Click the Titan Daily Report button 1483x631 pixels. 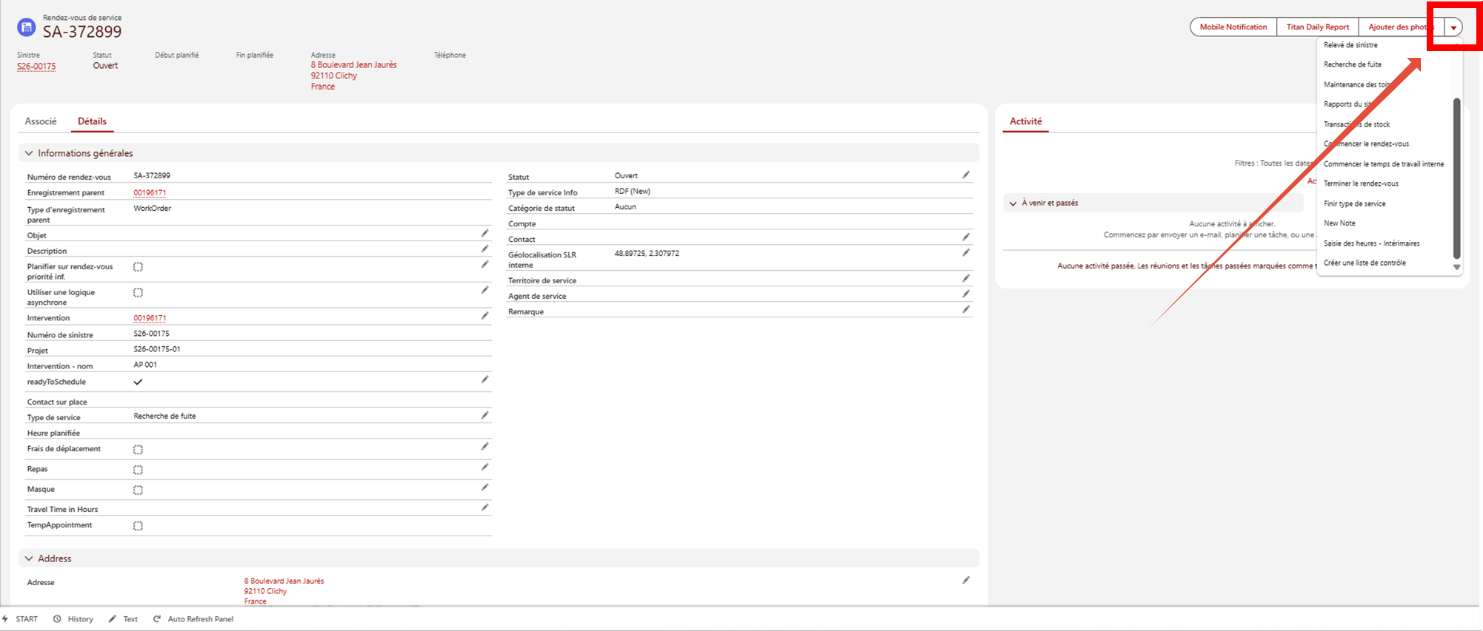pyautogui.click(x=1317, y=27)
